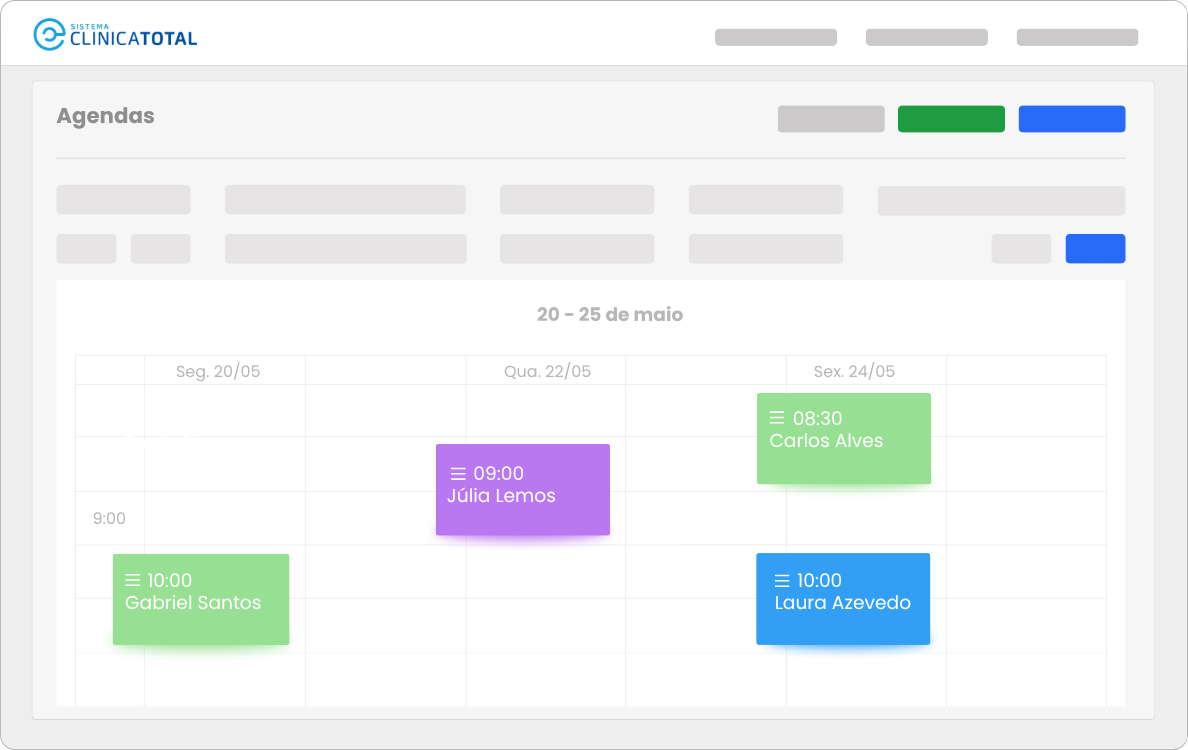Click the Clinica Total logo icon
1188x750 pixels.
click(49, 35)
